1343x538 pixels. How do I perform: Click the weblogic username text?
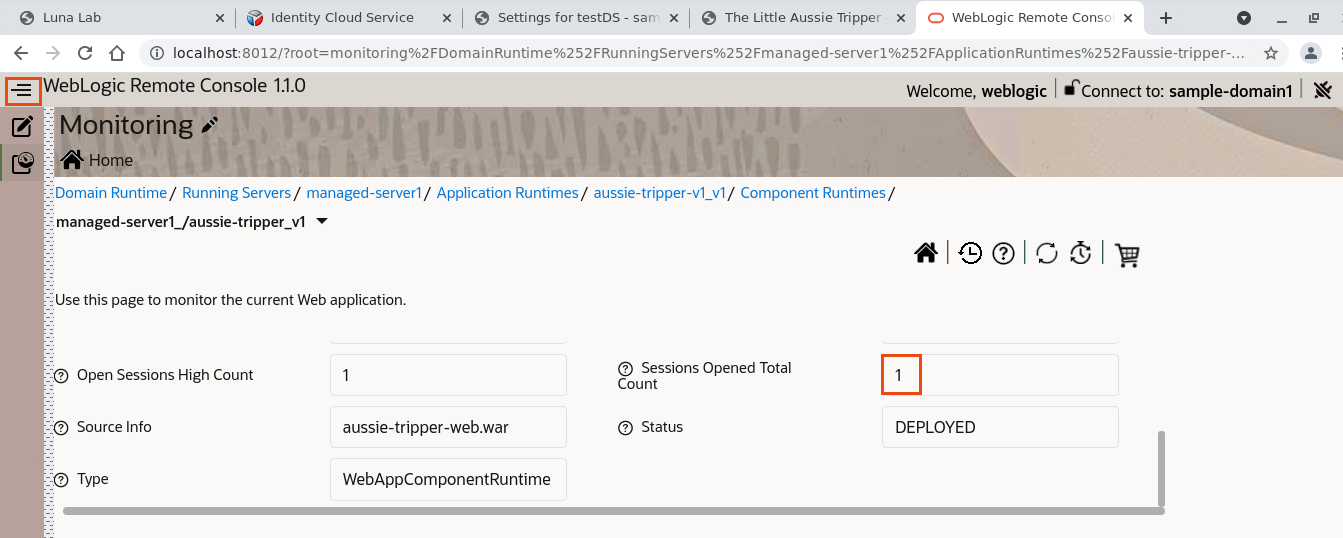click(1014, 91)
